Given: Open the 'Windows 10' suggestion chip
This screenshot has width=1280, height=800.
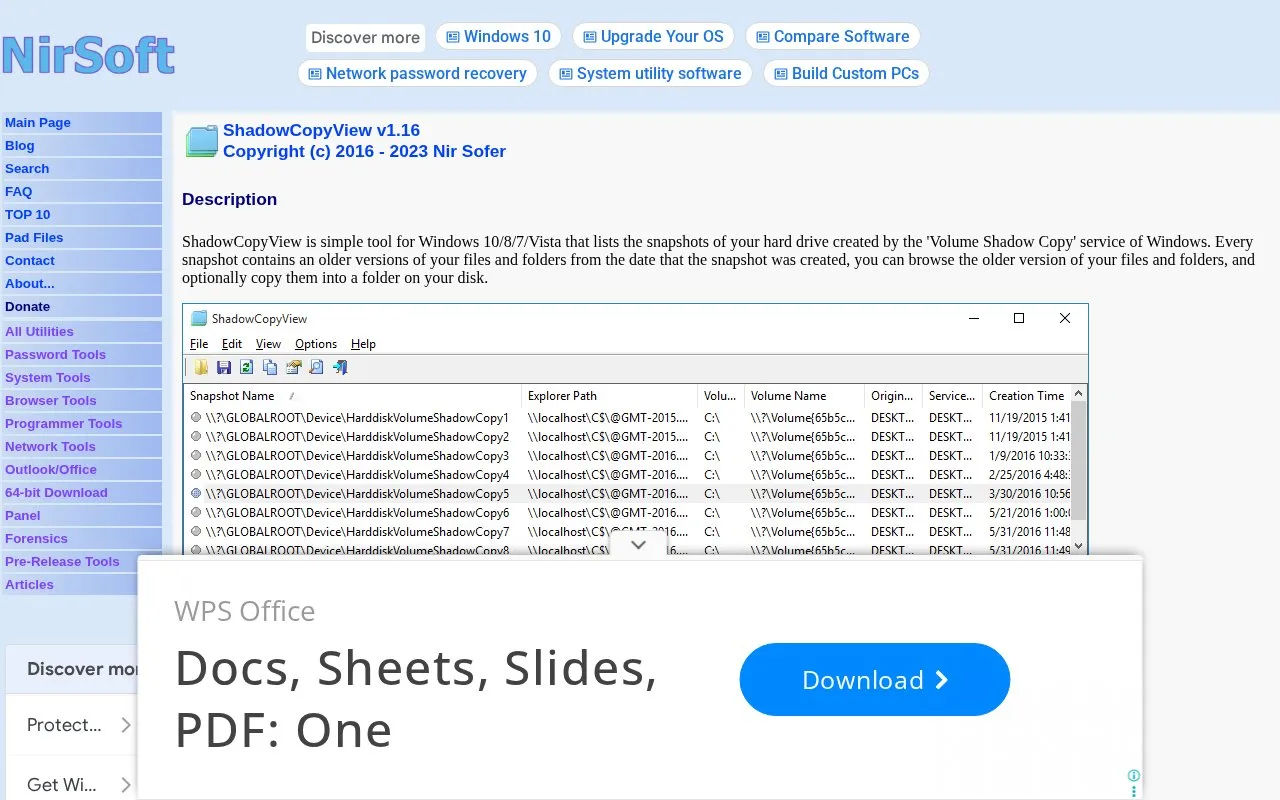Looking at the screenshot, I should (498, 37).
